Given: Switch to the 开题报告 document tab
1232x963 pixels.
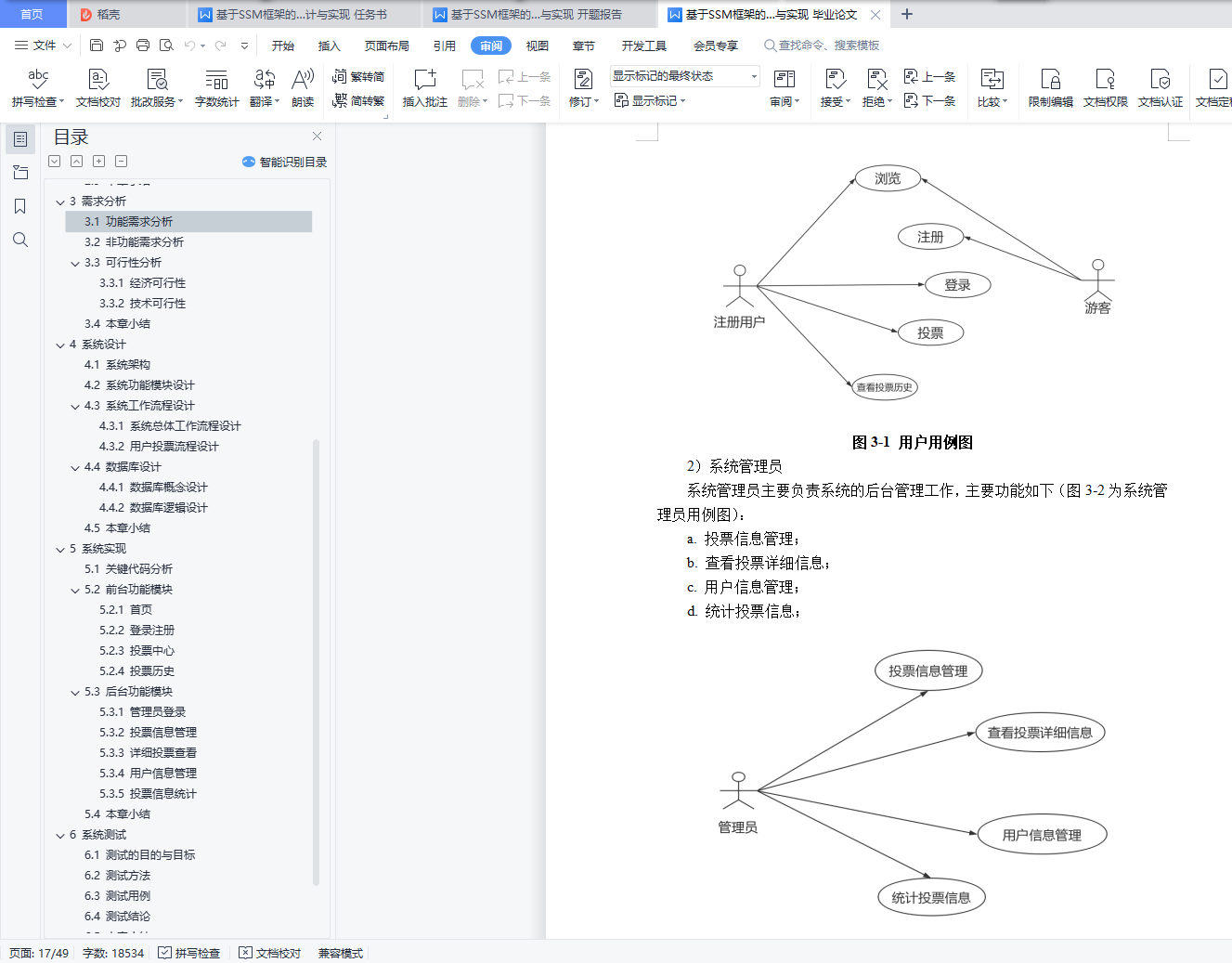Looking at the screenshot, I should [x=538, y=15].
